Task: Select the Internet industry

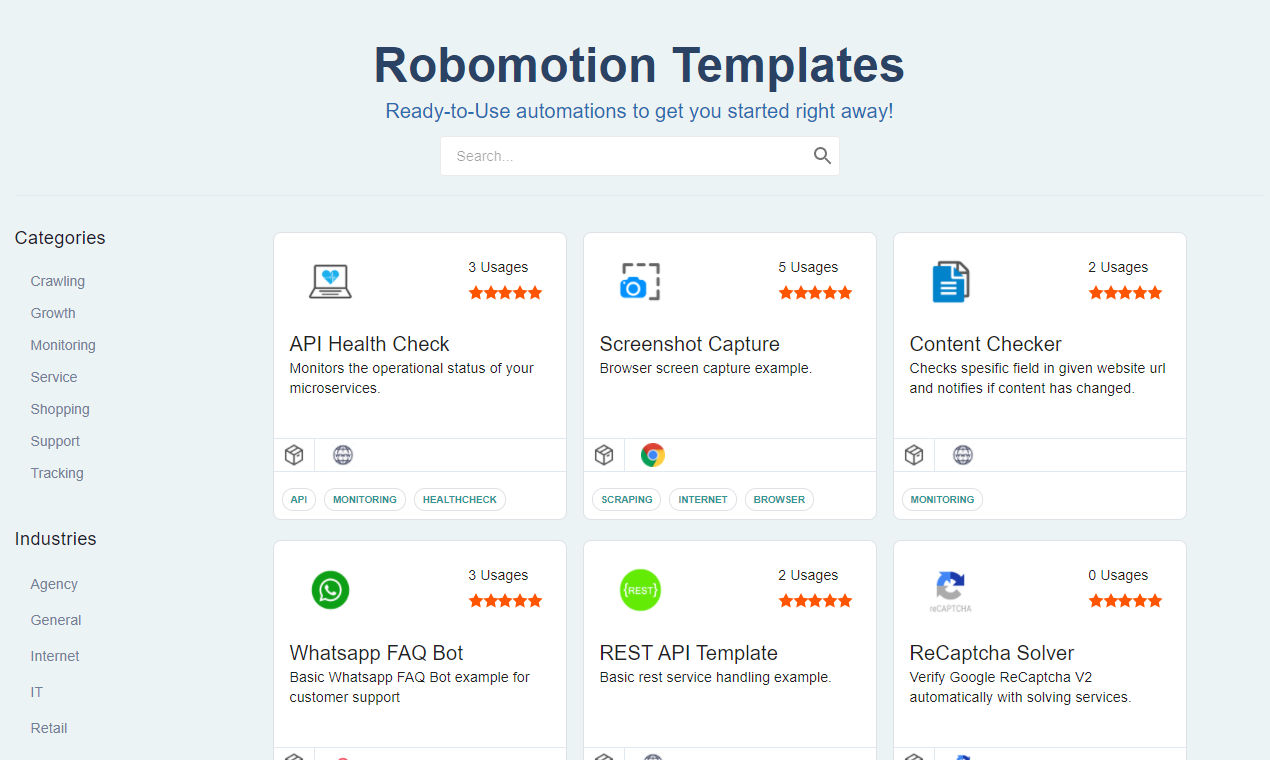Action: click(x=55, y=656)
